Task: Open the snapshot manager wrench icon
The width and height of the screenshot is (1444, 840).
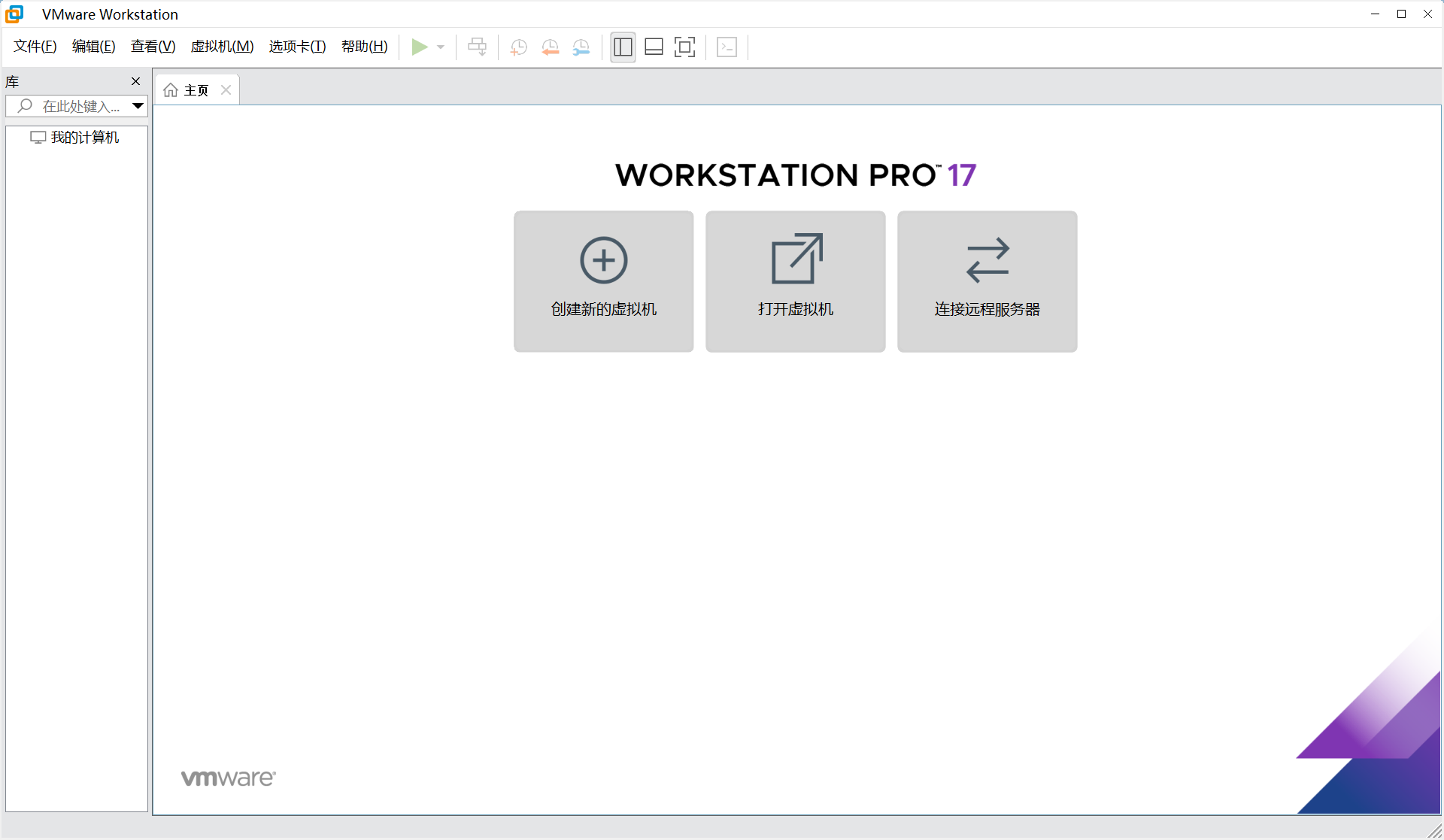Action: (x=581, y=47)
